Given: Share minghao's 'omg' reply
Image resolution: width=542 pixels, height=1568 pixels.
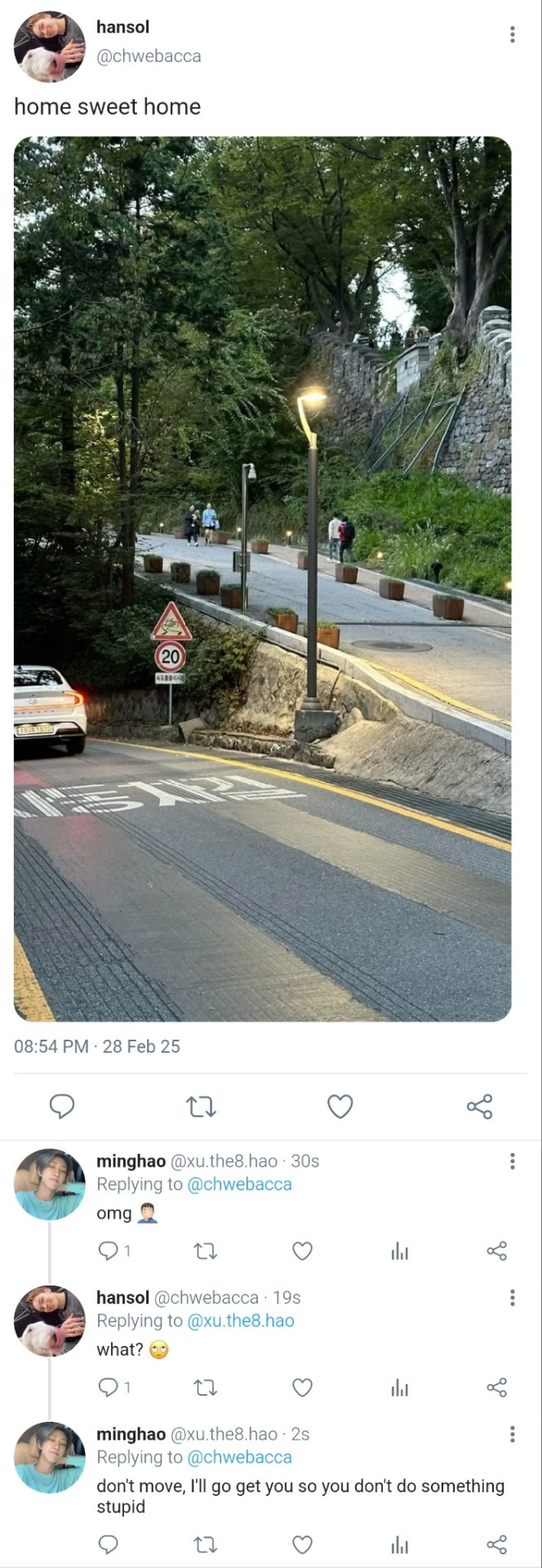Looking at the screenshot, I should click(496, 1250).
